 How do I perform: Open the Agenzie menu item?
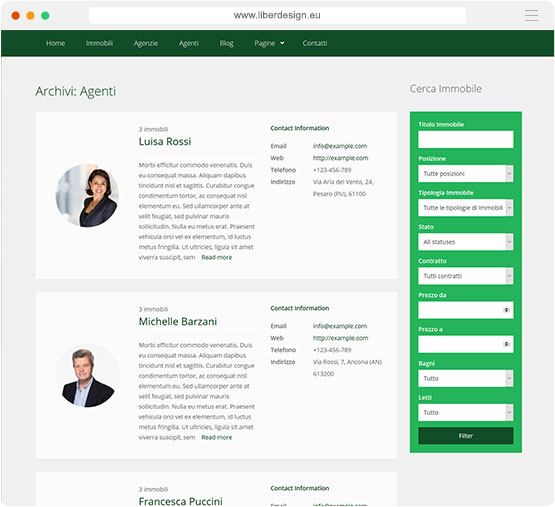(146, 43)
